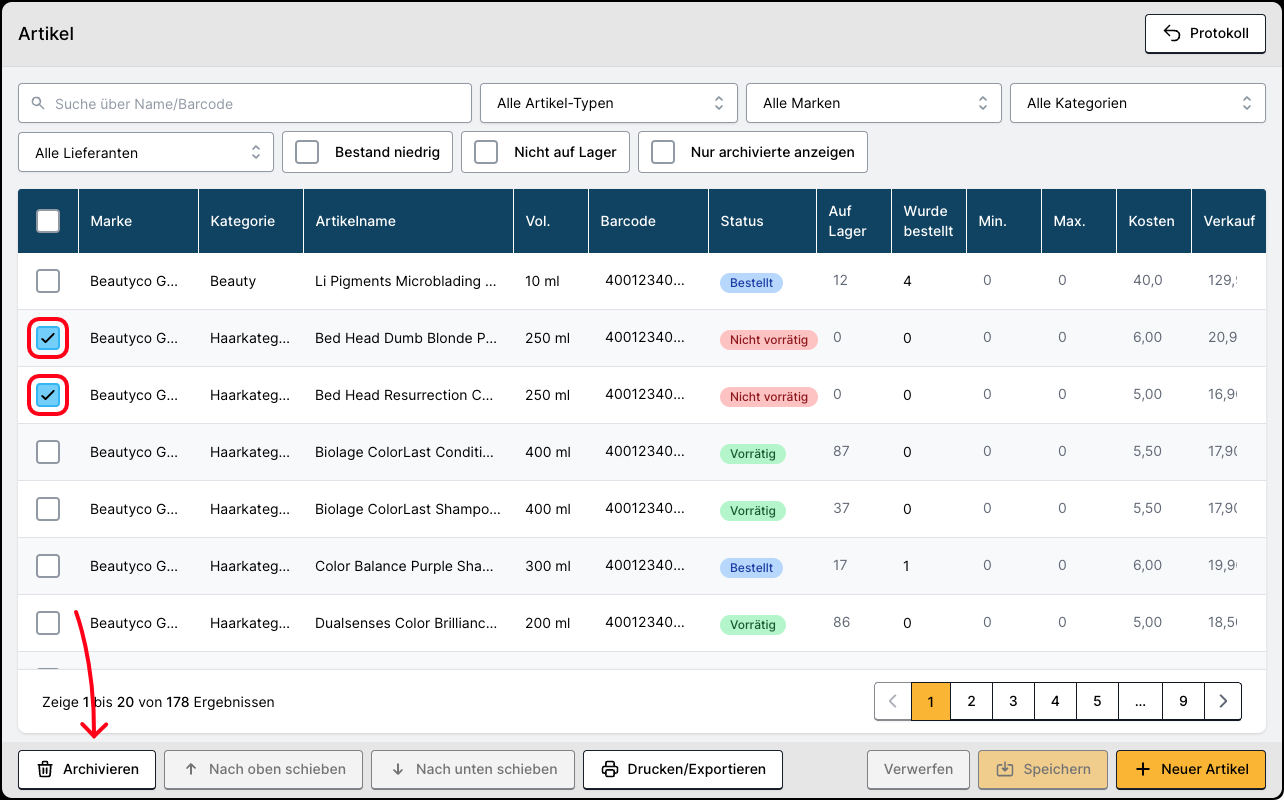Click the plus icon on Neuer Artikel

[1144, 769]
